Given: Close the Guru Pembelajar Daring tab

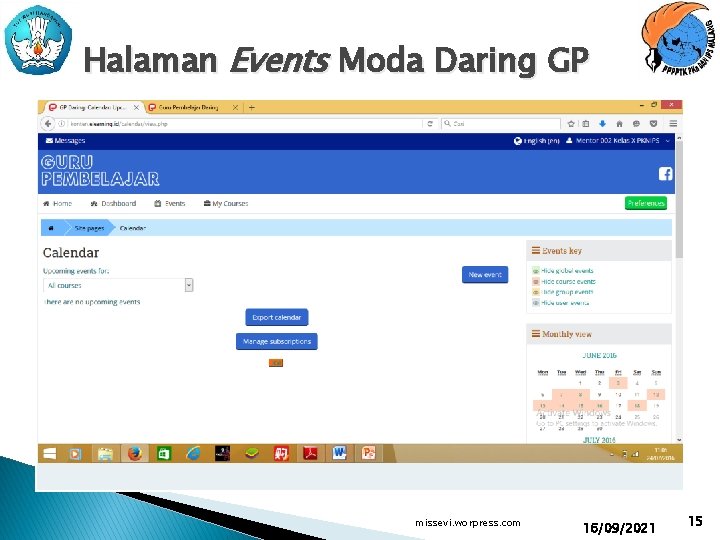Looking at the screenshot, I should [x=235, y=107].
